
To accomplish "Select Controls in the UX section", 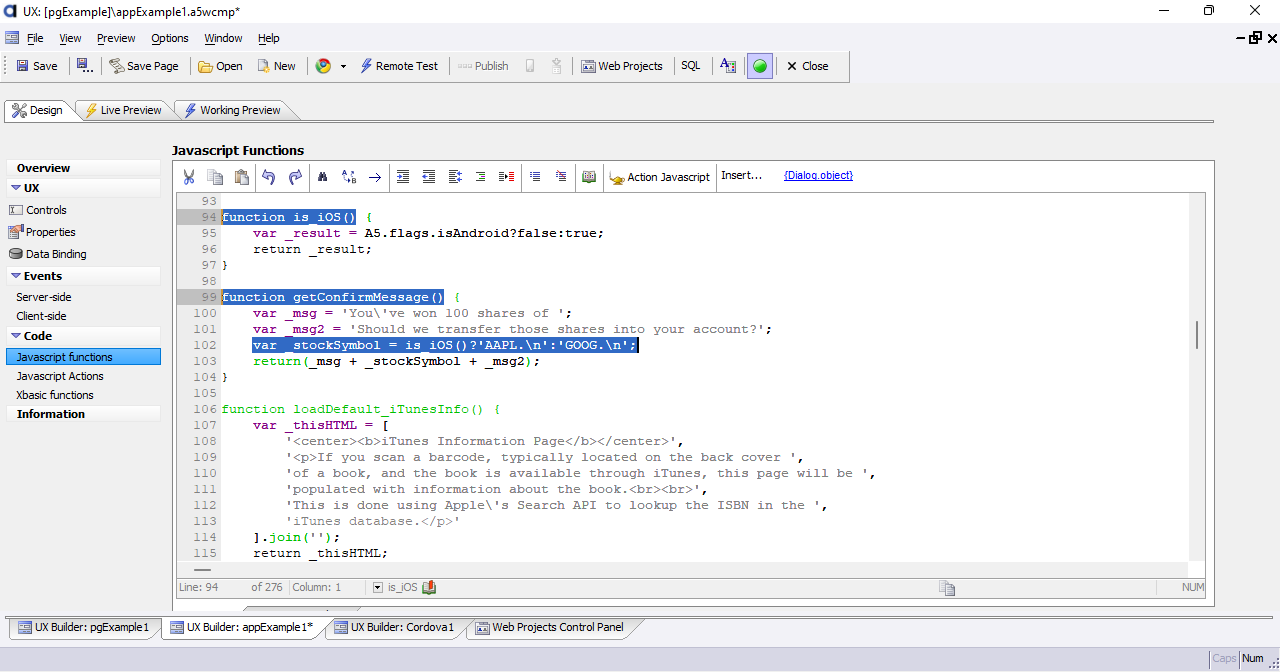I will click(x=46, y=210).
